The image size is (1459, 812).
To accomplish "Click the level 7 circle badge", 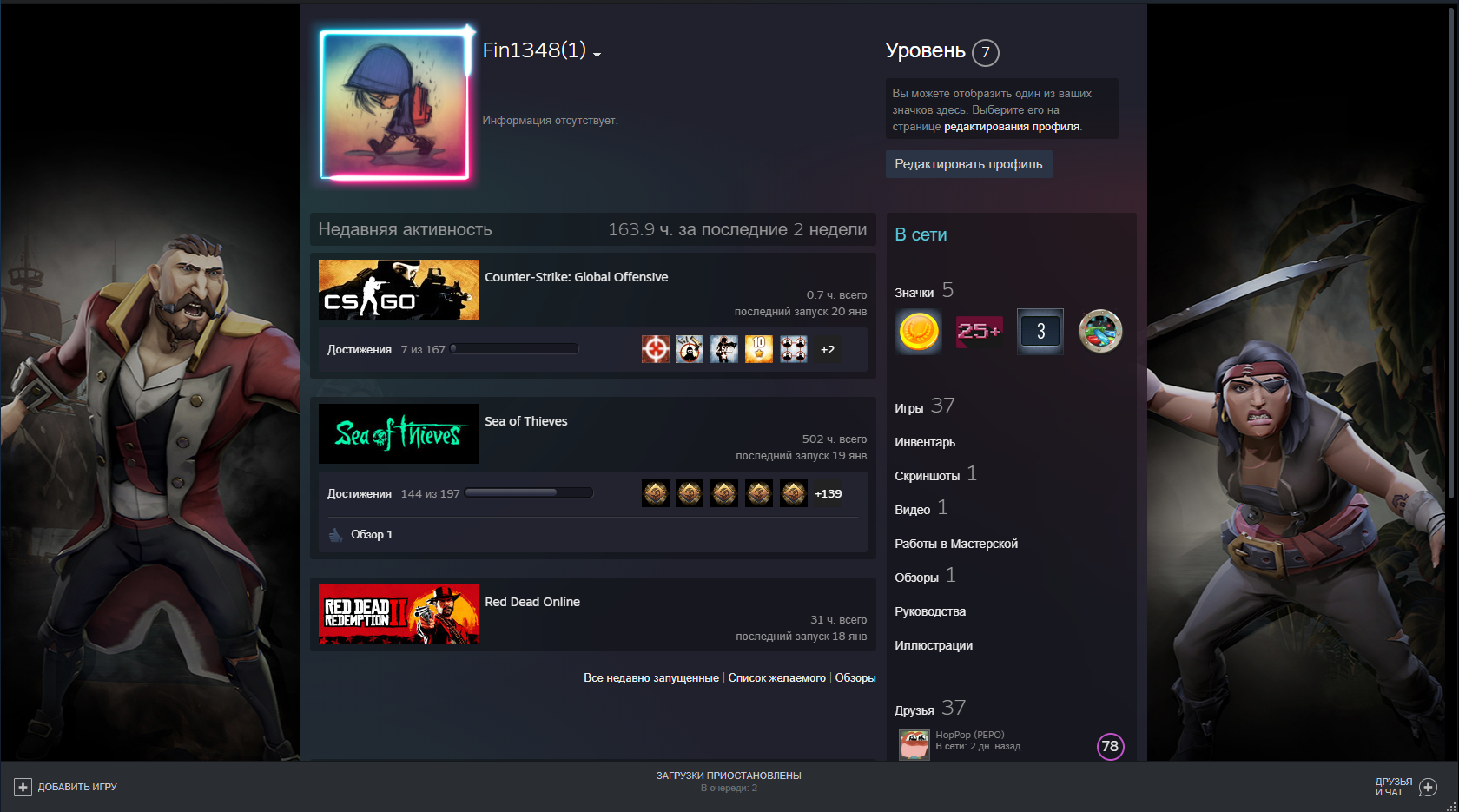I will pos(986,52).
